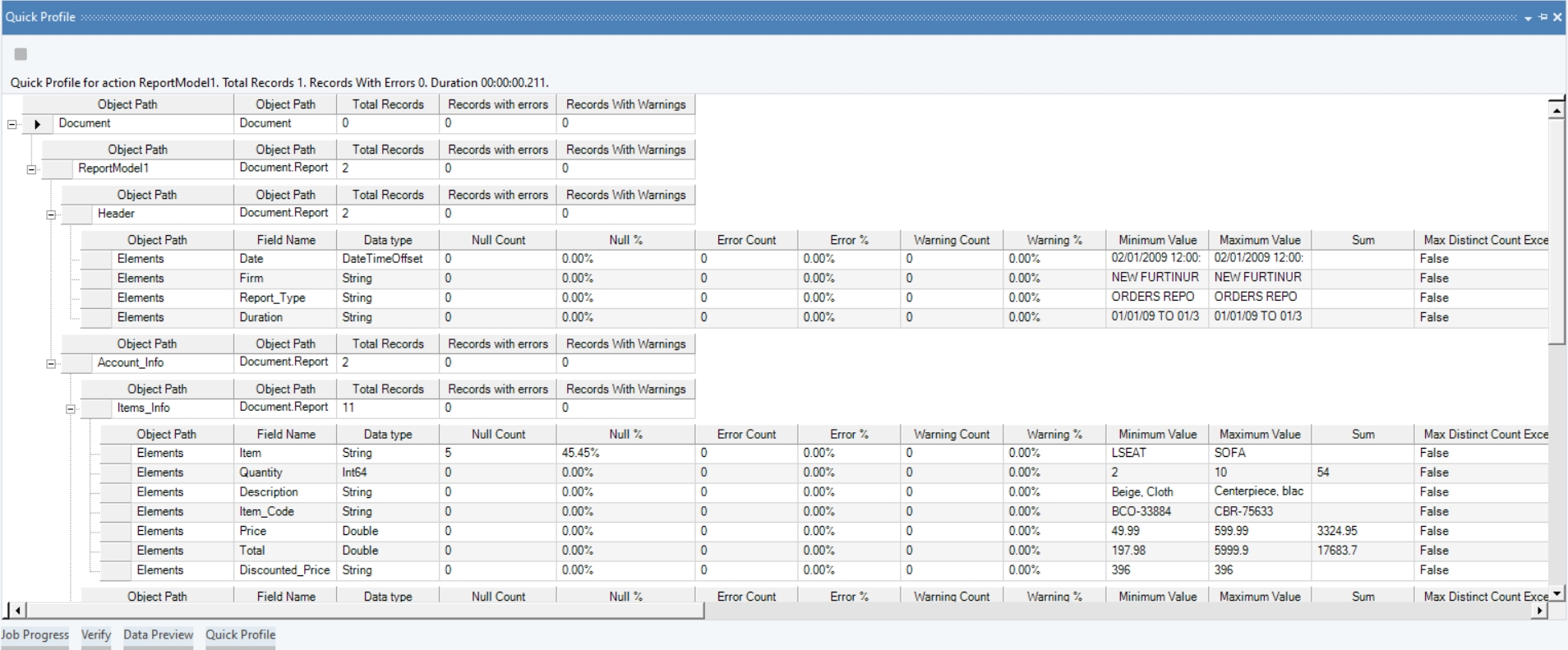The width and height of the screenshot is (1568, 650).
Task: Collapse the ReportModel1 node
Action: [x=31, y=170]
